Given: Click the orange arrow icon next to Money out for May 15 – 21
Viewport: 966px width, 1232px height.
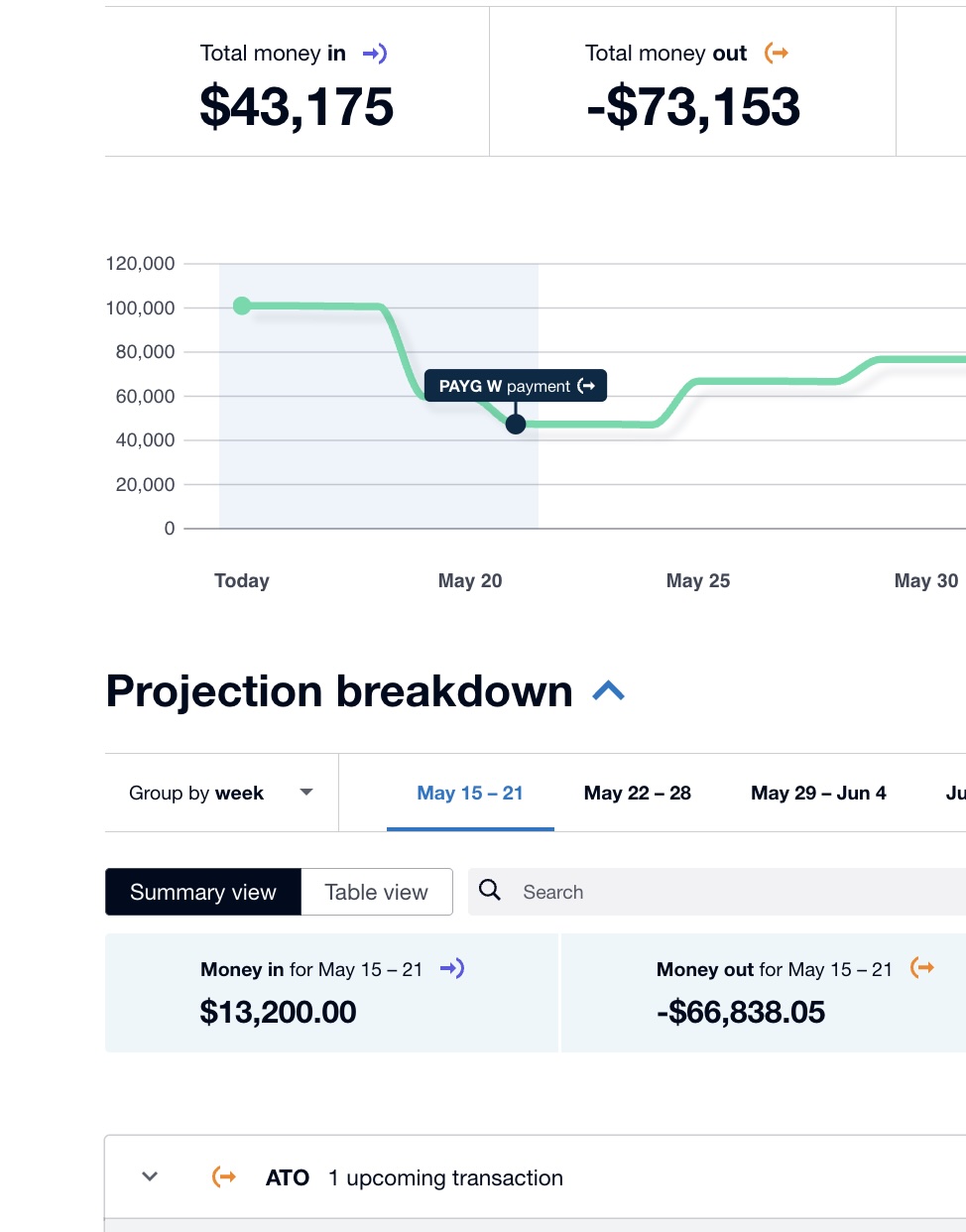Looking at the screenshot, I should (922, 968).
